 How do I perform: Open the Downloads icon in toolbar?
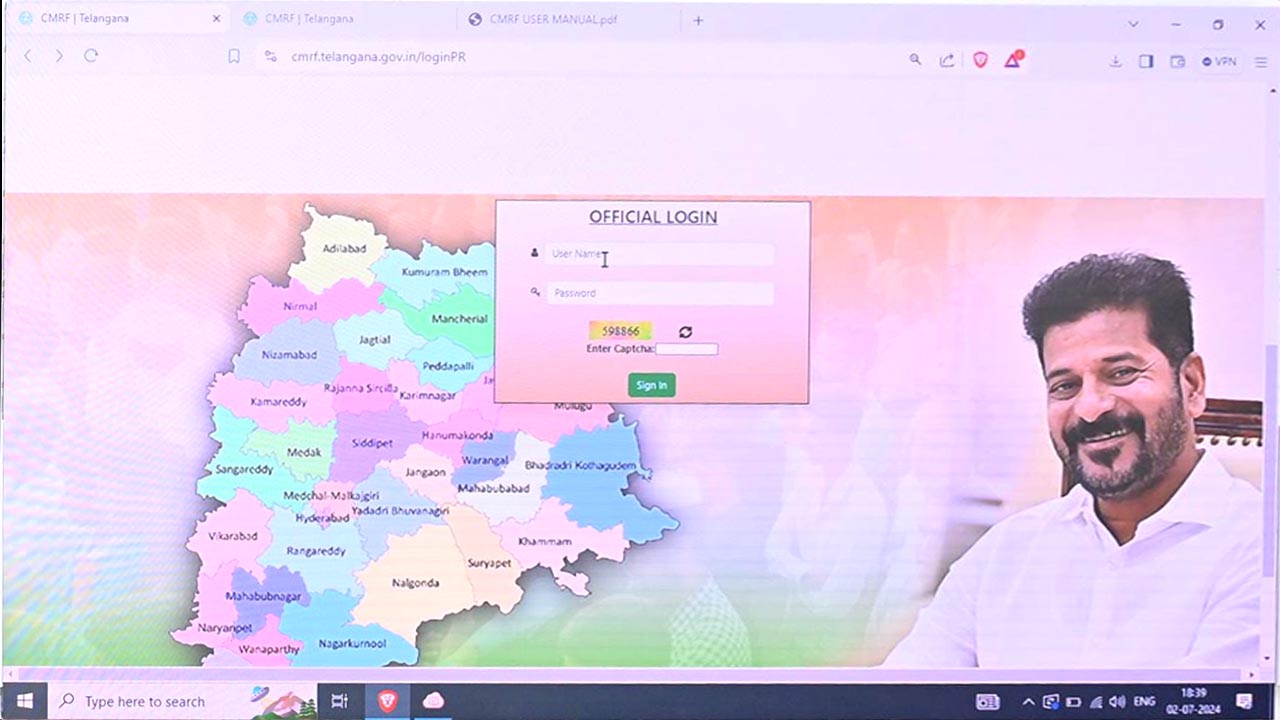point(1115,61)
